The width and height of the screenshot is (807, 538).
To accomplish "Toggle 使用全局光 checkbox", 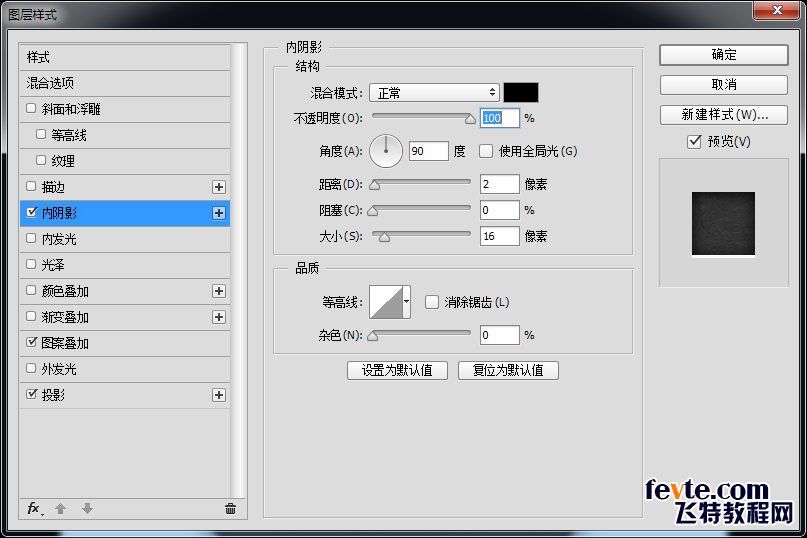I will [x=485, y=151].
